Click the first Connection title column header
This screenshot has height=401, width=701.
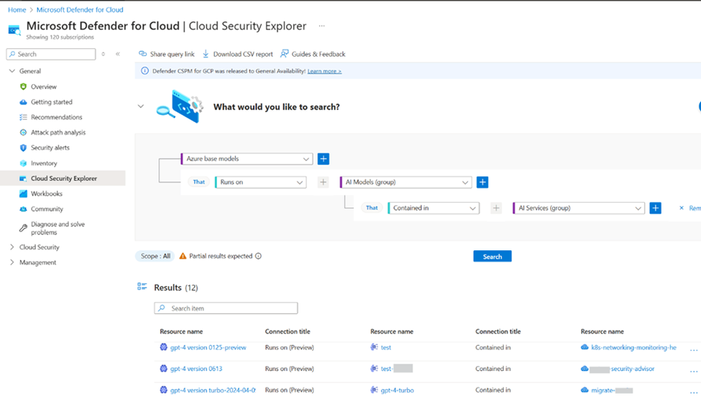pos(287,331)
